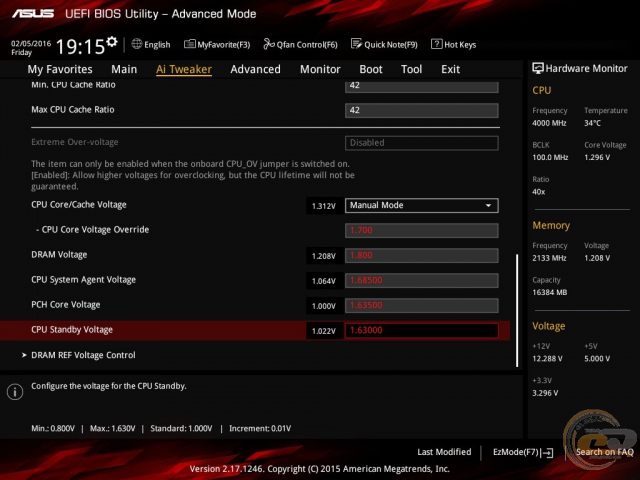Click Memory Frequency 2133 MHz value

point(549,258)
